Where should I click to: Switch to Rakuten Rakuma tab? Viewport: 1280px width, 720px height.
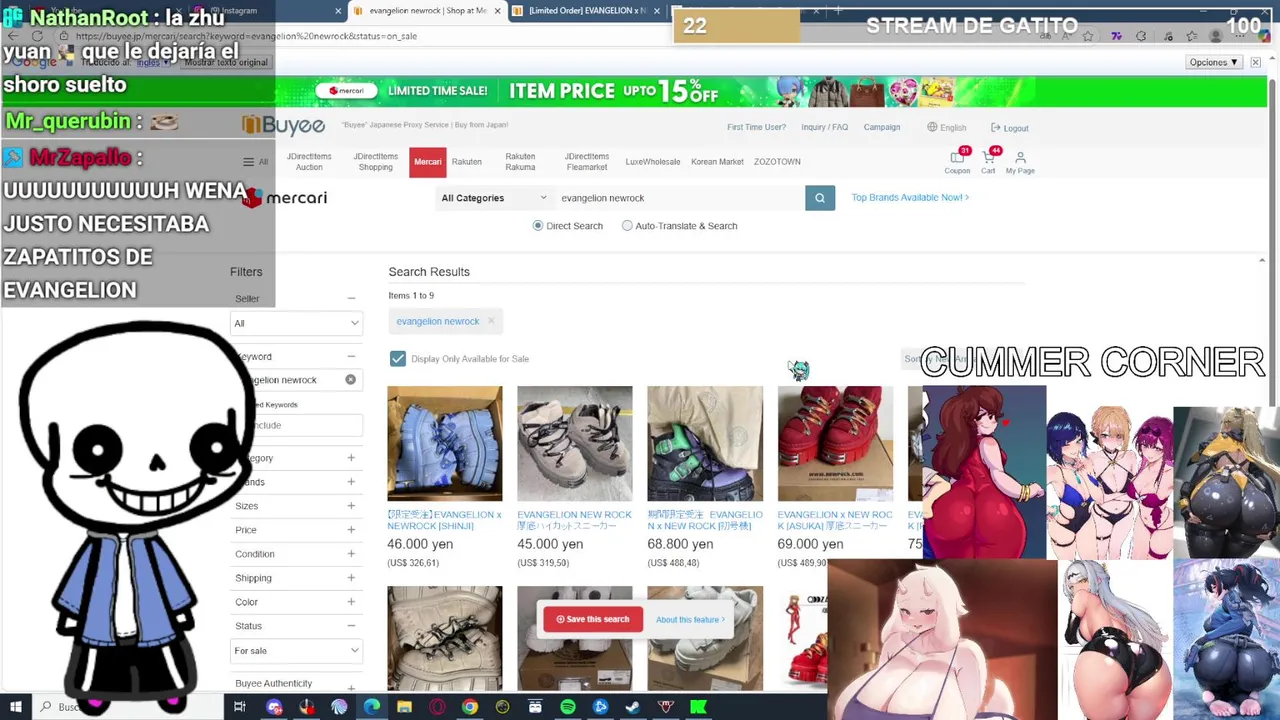point(520,162)
